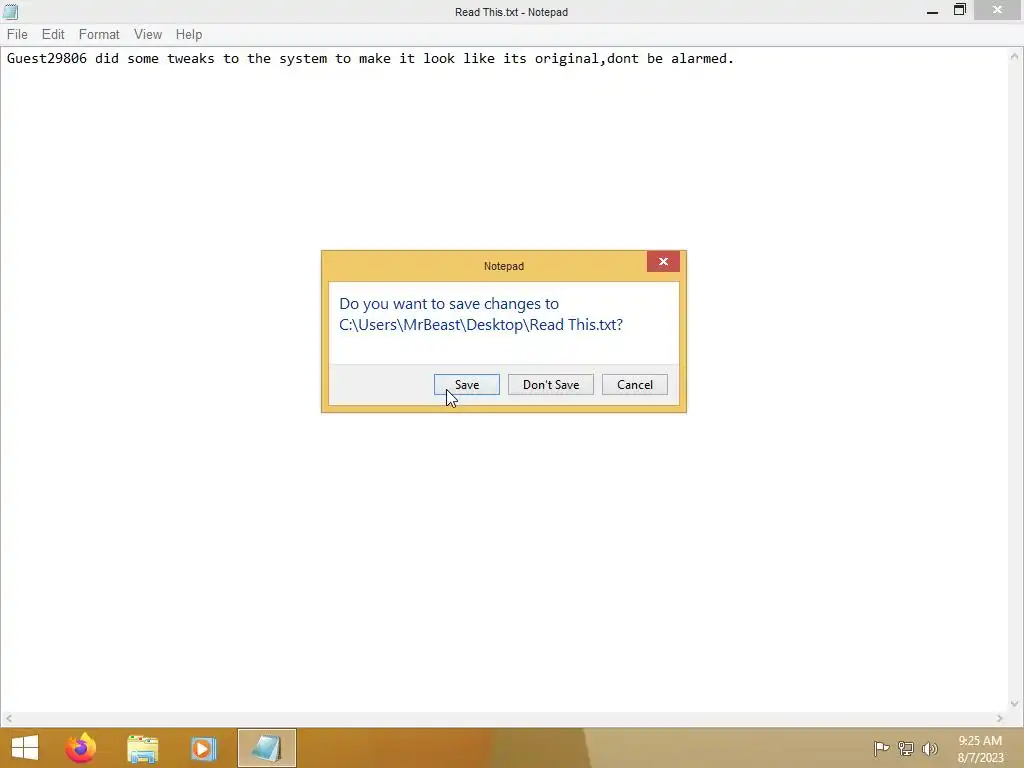Open File Explorer from the taskbar

[142, 748]
